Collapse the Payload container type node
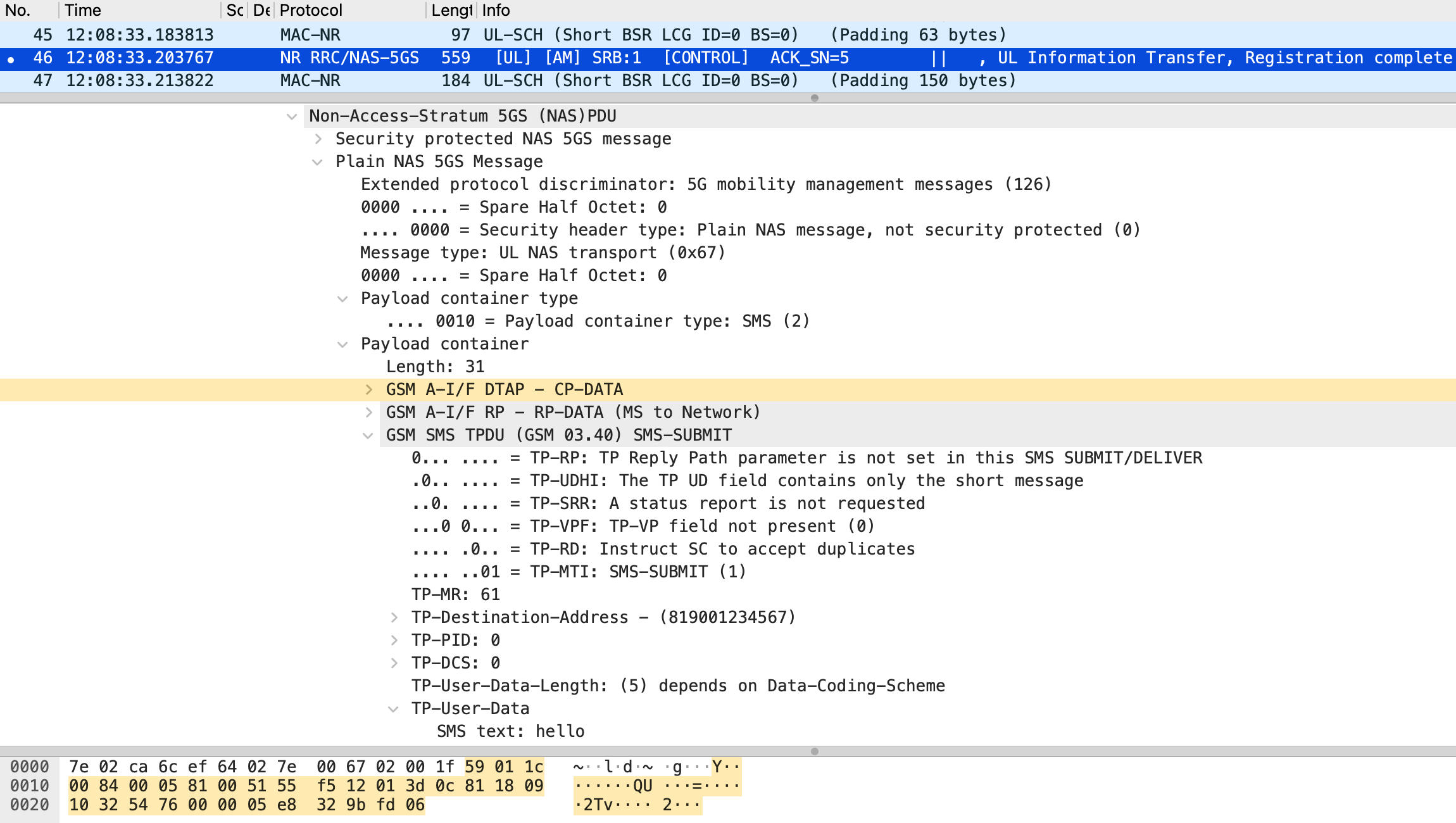The image size is (1456, 823). (342, 299)
